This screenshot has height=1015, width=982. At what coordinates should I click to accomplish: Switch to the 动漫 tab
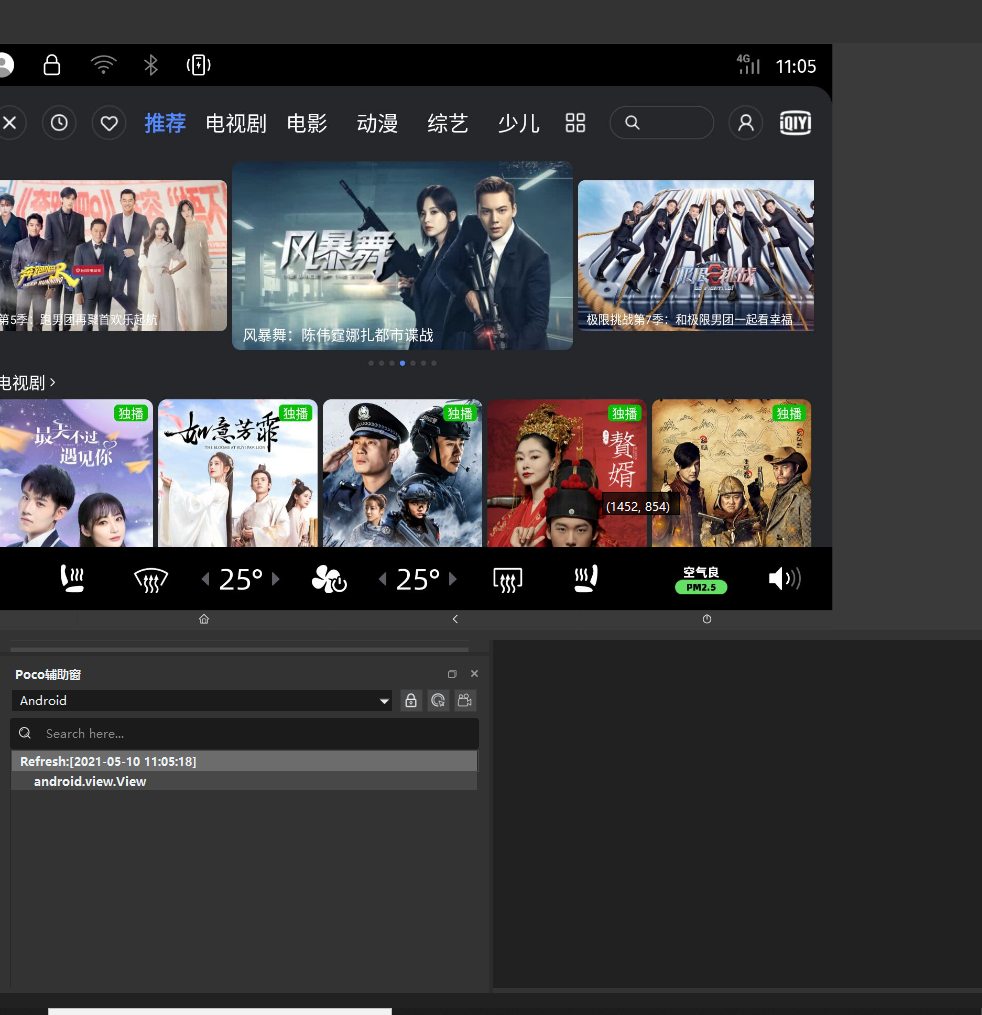(377, 123)
